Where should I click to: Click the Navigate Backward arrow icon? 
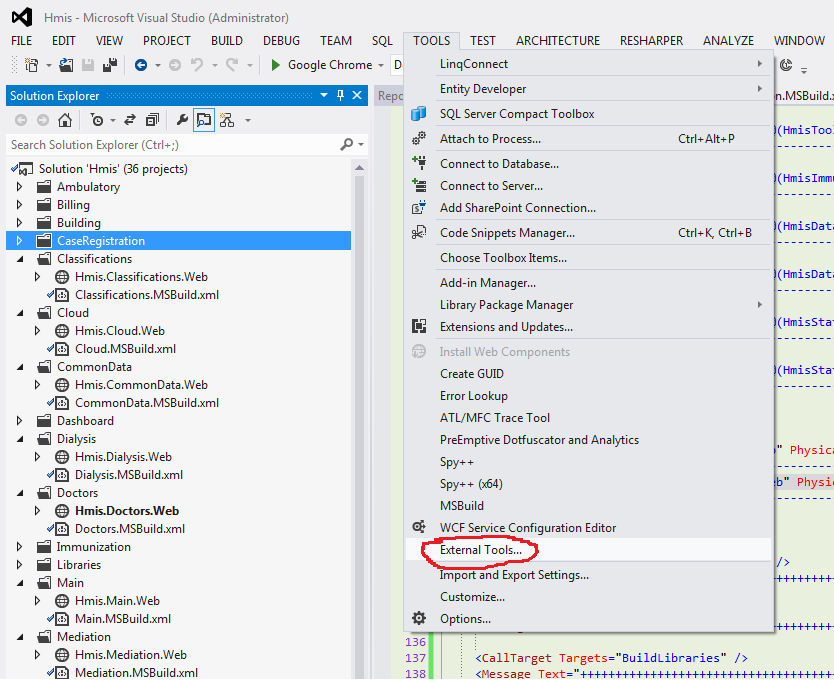[141, 65]
